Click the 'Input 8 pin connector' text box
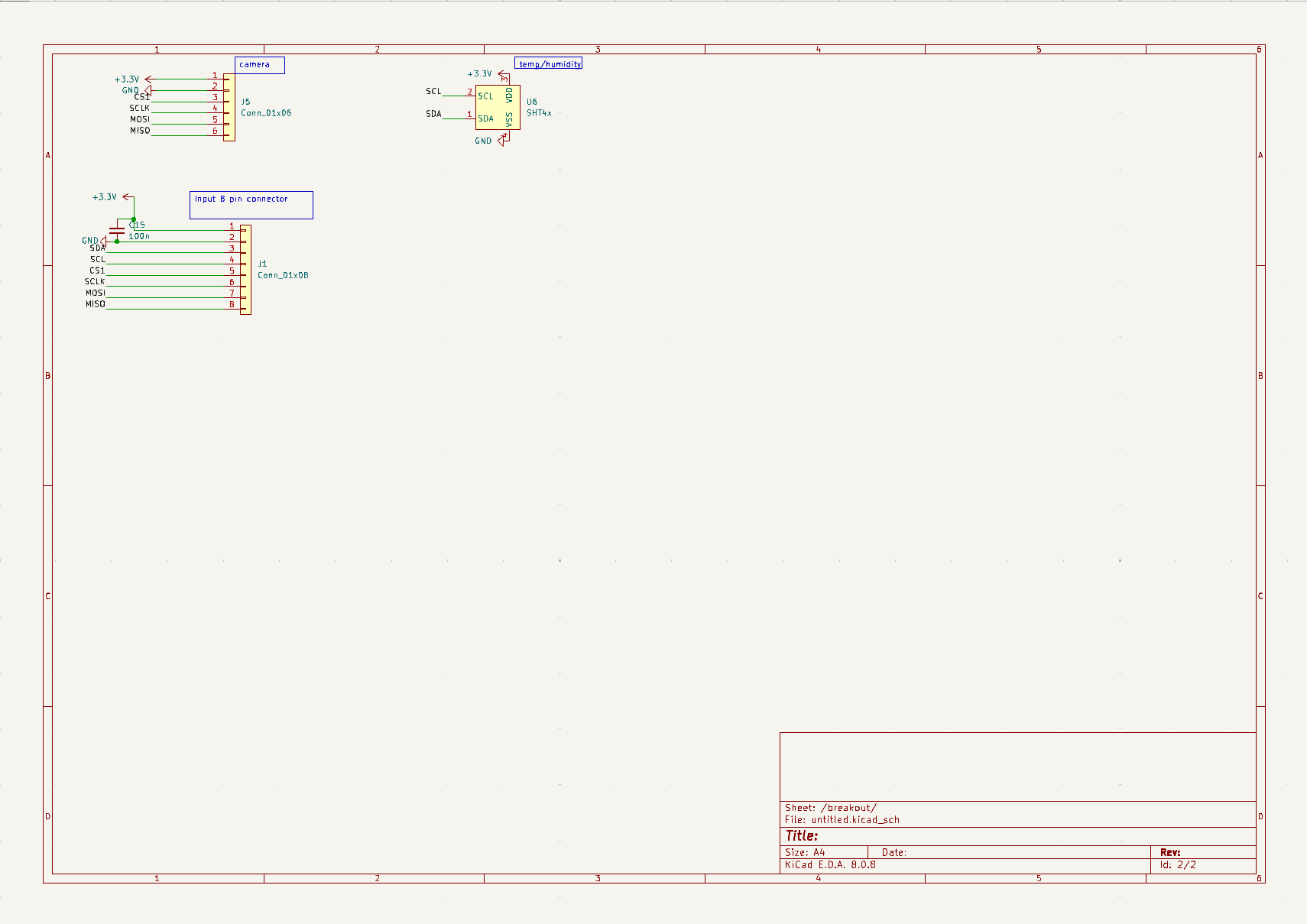Viewport: 1307px width, 924px height. coord(251,204)
